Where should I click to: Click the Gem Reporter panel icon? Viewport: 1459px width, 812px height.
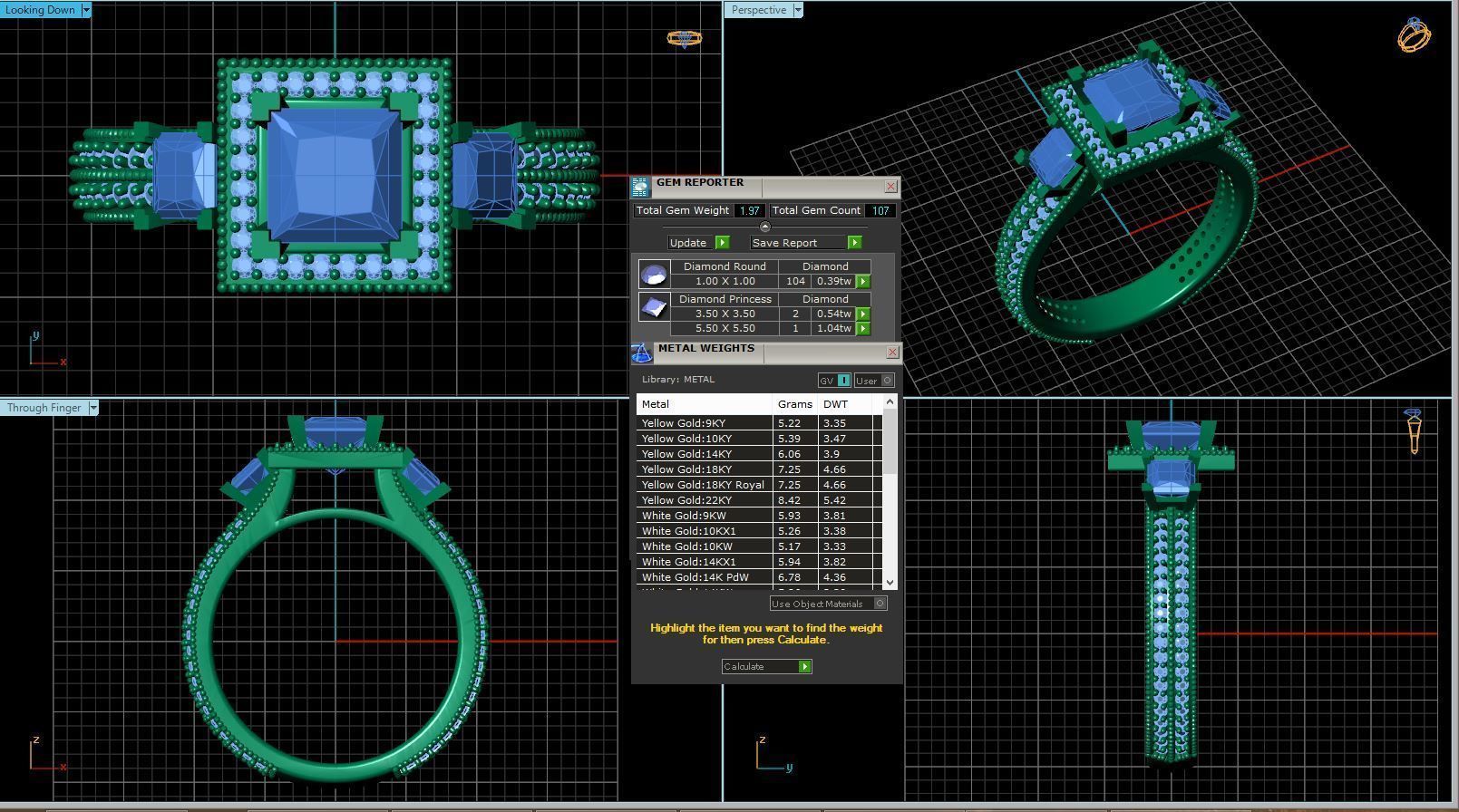click(641, 187)
